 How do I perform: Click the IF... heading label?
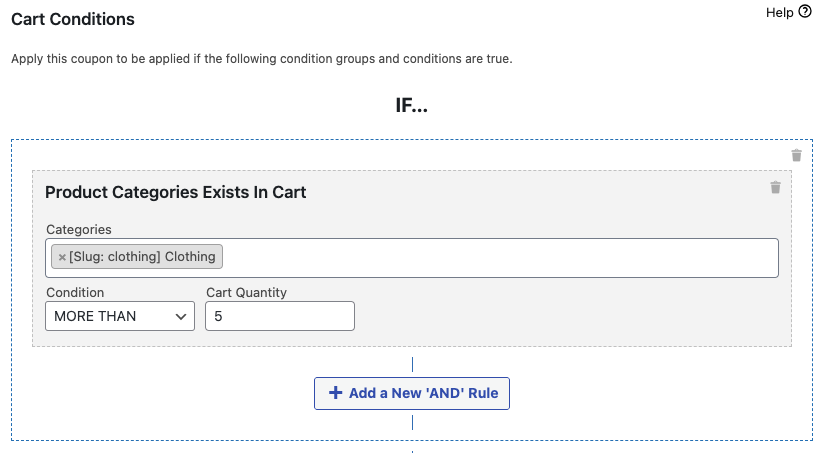click(x=411, y=106)
